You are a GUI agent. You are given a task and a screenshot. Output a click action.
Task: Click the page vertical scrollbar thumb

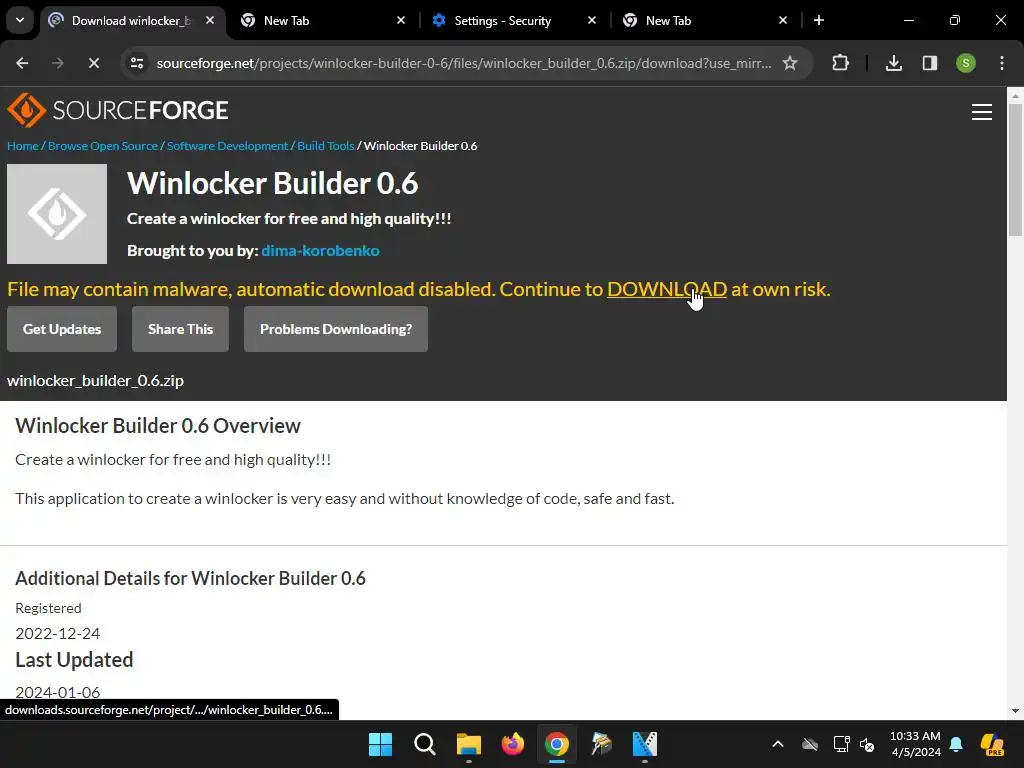tap(1015, 170)
